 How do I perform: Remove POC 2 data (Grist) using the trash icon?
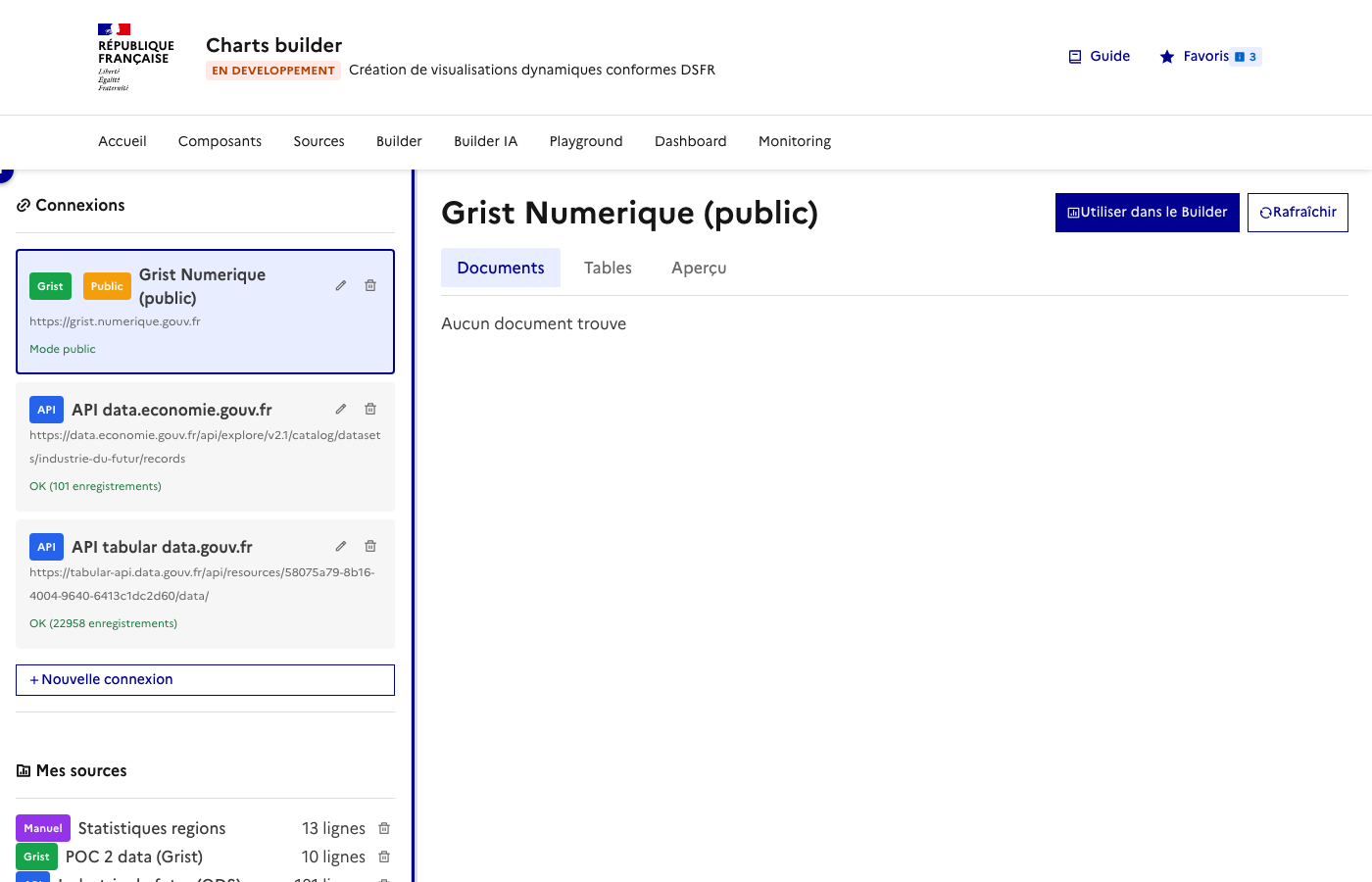pos(383,857)
